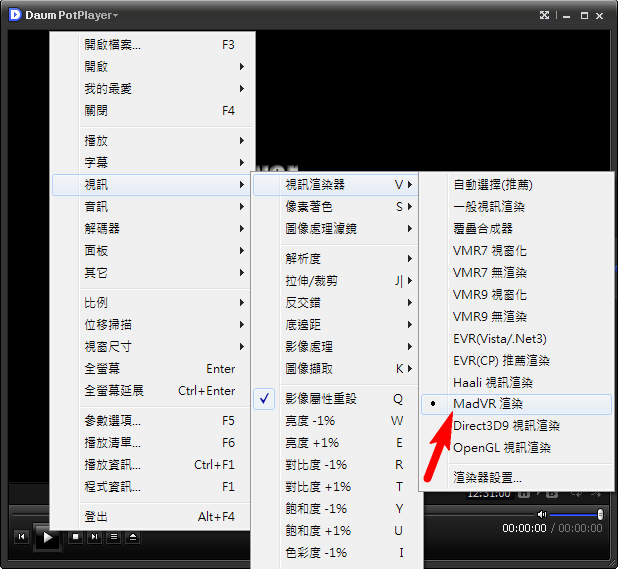Open 程式資訊... (F1)
The image size is (618, 569).
[x=151, y=487]
